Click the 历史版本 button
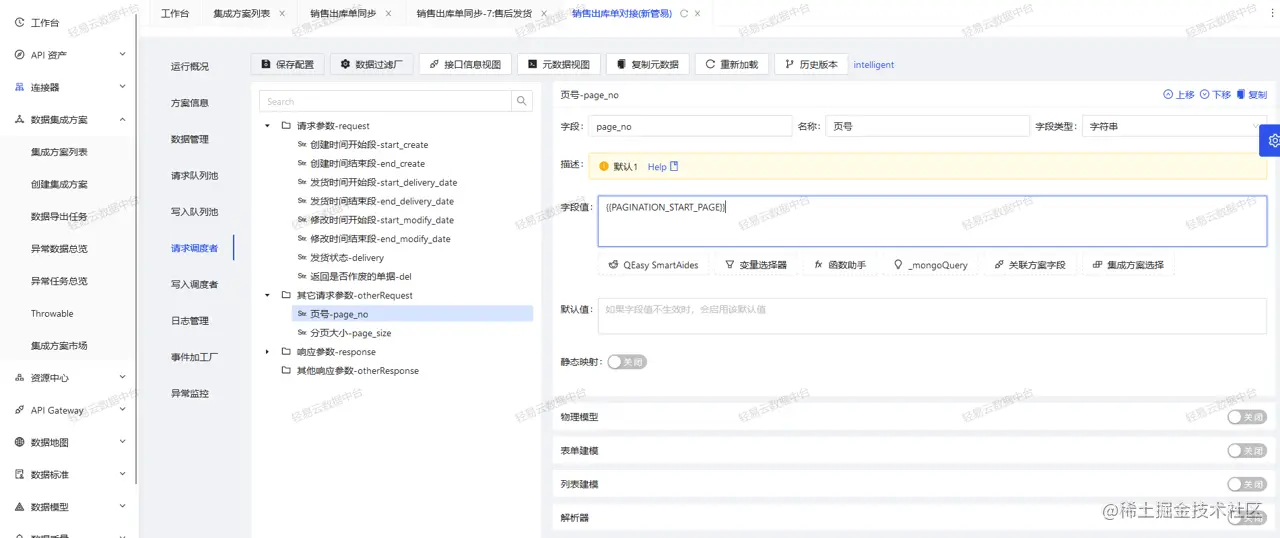 811,64
